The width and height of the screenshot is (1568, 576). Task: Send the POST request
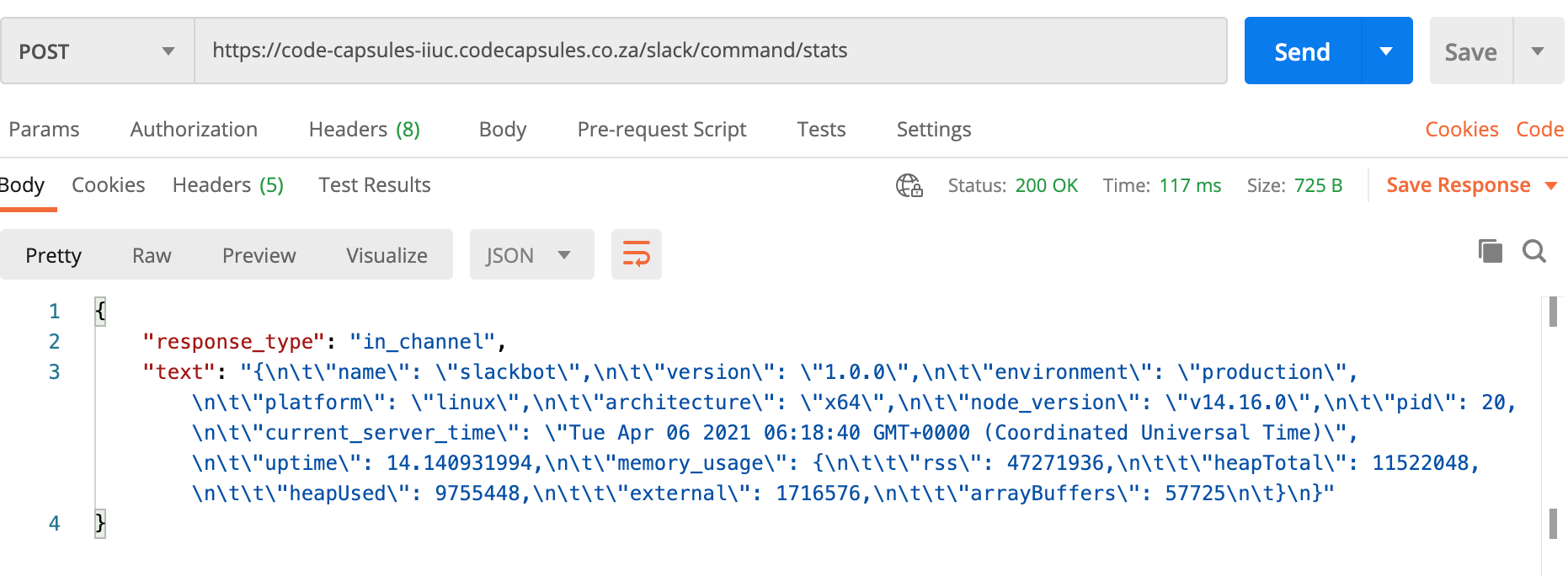1302,51
